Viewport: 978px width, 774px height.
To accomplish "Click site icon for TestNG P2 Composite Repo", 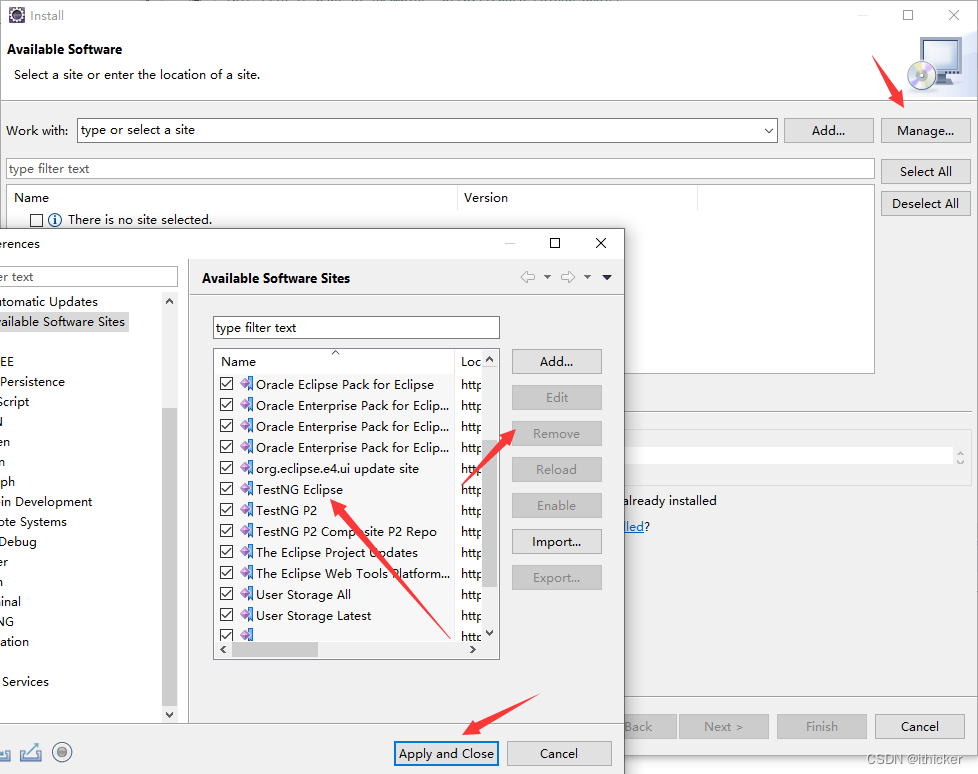I will (x=247, y=531).
